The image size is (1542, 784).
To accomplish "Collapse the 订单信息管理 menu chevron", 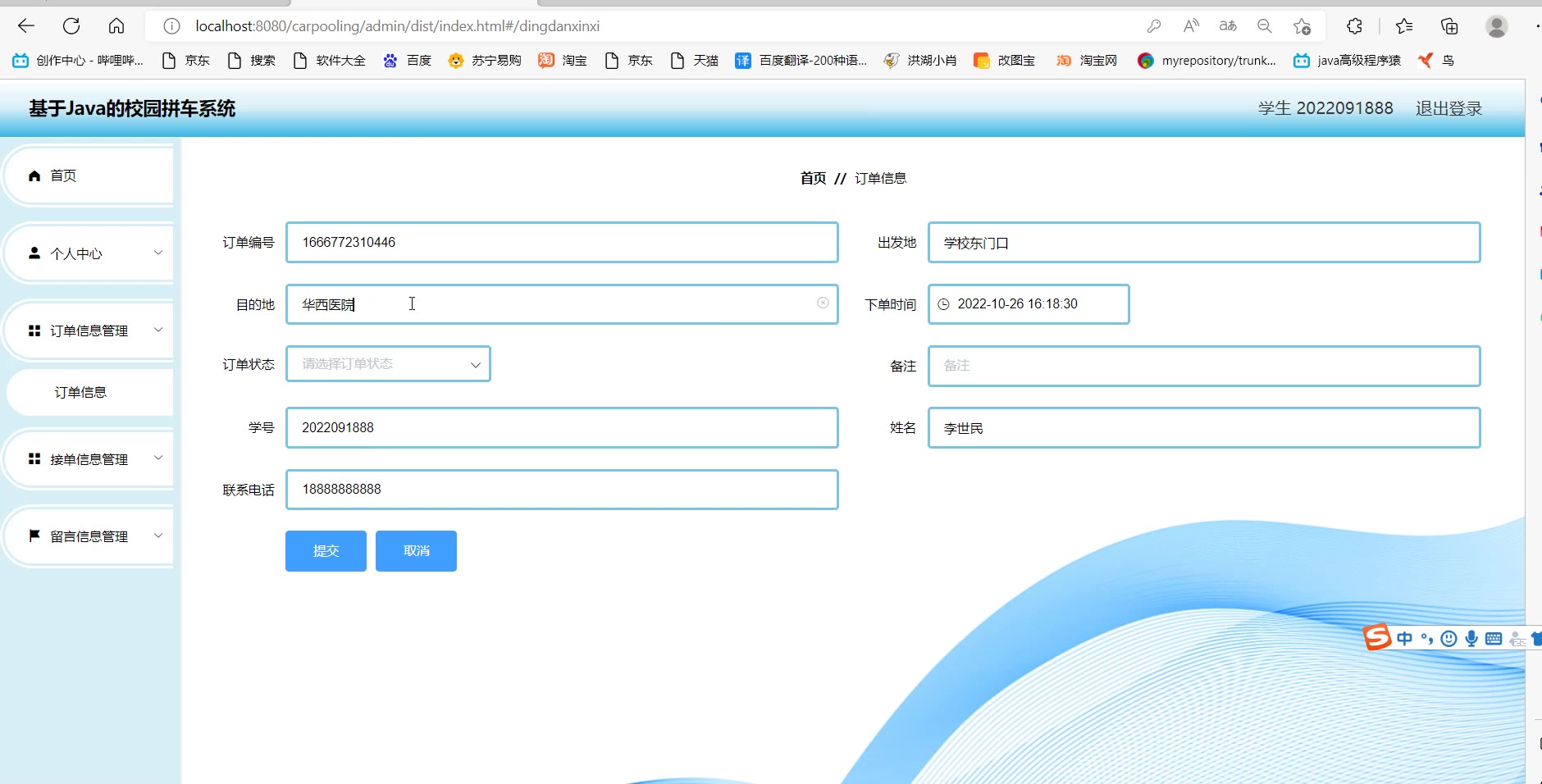I will pos(158,330).
